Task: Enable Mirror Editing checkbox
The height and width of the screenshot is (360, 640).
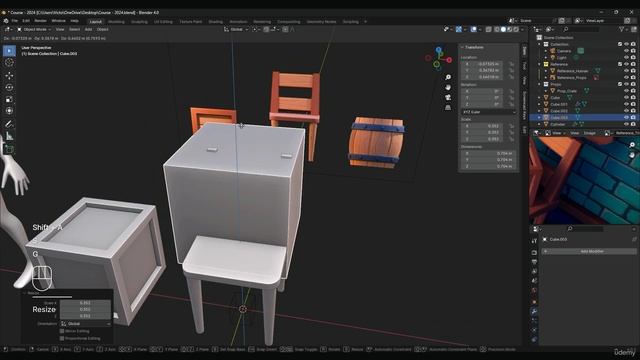Action: click(x=62, y=331)
